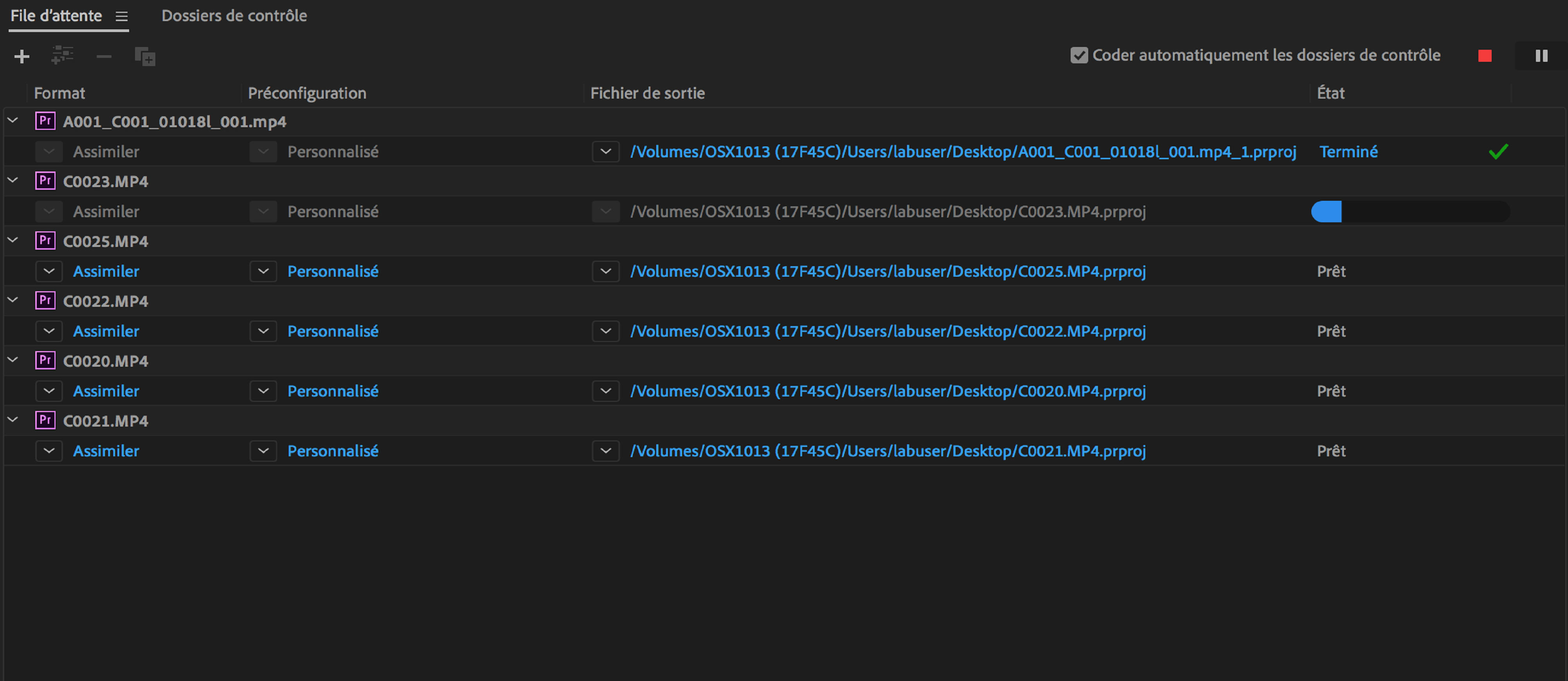Viewport: 1568px width, 681px height.
Task: Collapse the C0023.MP4 queue item
Action: 13,180
